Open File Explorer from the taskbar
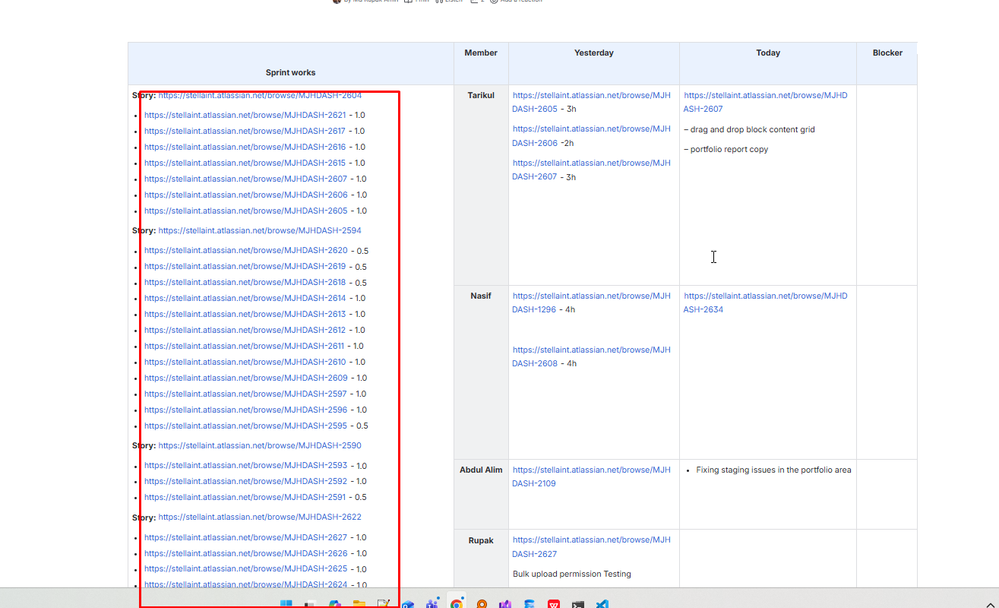The width and height of the screenshot is (999, 608). [359, 604]
